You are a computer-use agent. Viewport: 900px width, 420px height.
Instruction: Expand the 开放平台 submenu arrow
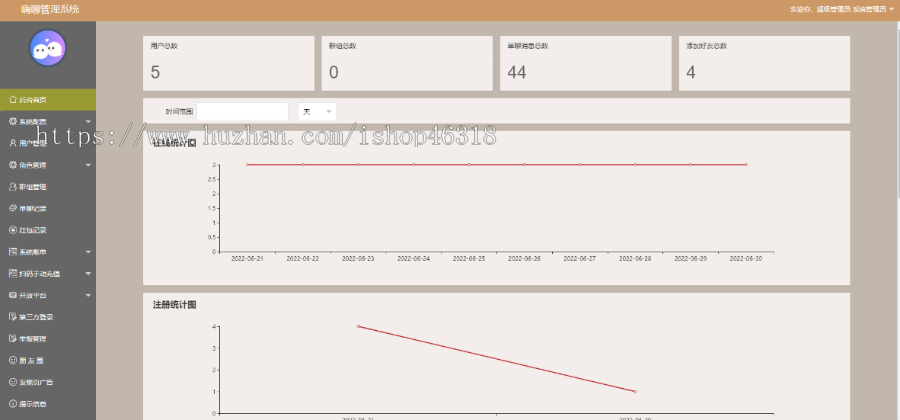point(88,295)
